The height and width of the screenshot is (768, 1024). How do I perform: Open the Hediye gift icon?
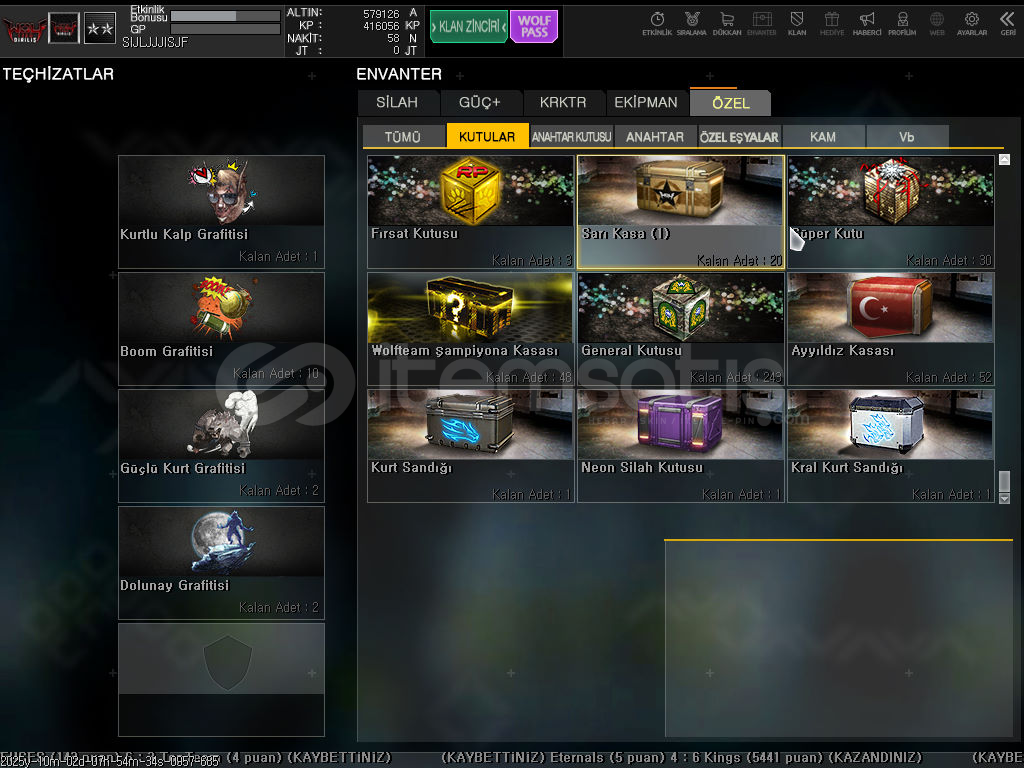click(x=831, y=24)
